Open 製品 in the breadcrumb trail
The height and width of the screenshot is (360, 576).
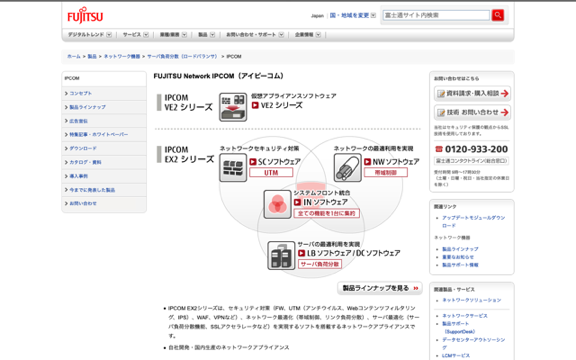pyautogui.click(x=92, y=56)
